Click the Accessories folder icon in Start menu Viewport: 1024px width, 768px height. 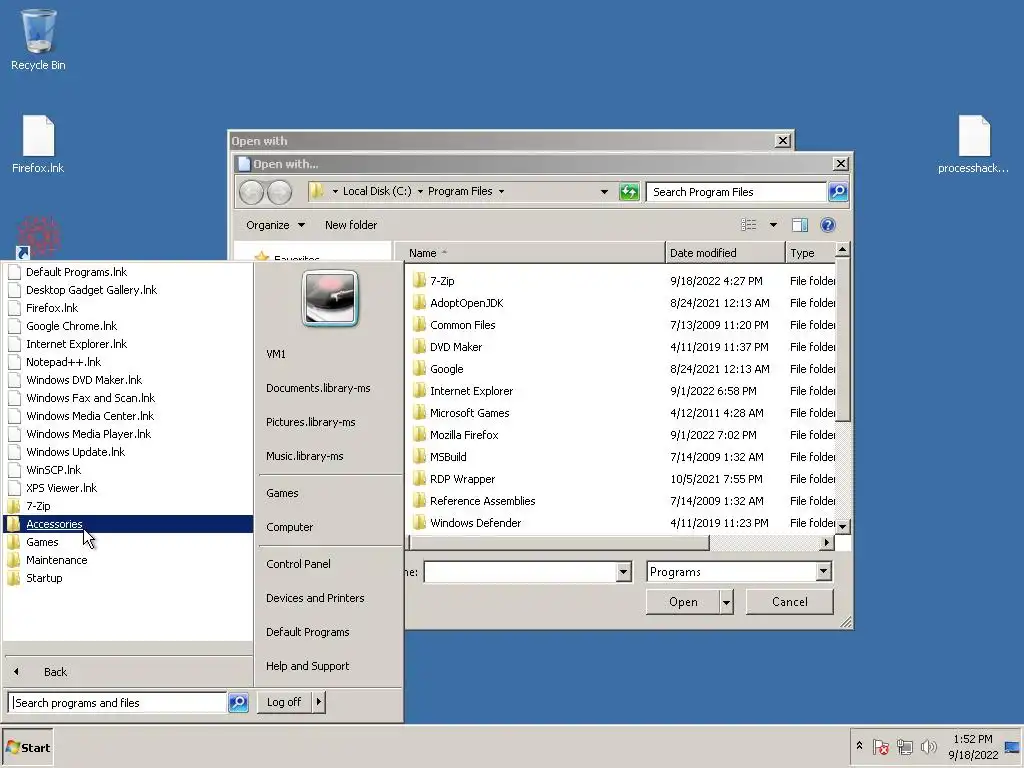pyautogui.click(x=14, y=524)
